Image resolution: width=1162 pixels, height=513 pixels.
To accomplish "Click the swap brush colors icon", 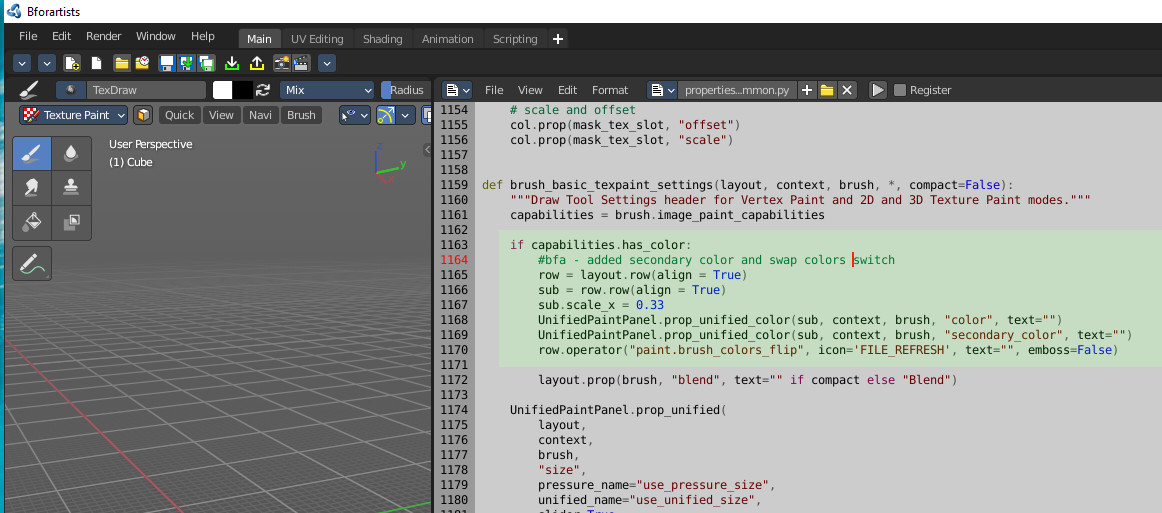I will (263, 90).
